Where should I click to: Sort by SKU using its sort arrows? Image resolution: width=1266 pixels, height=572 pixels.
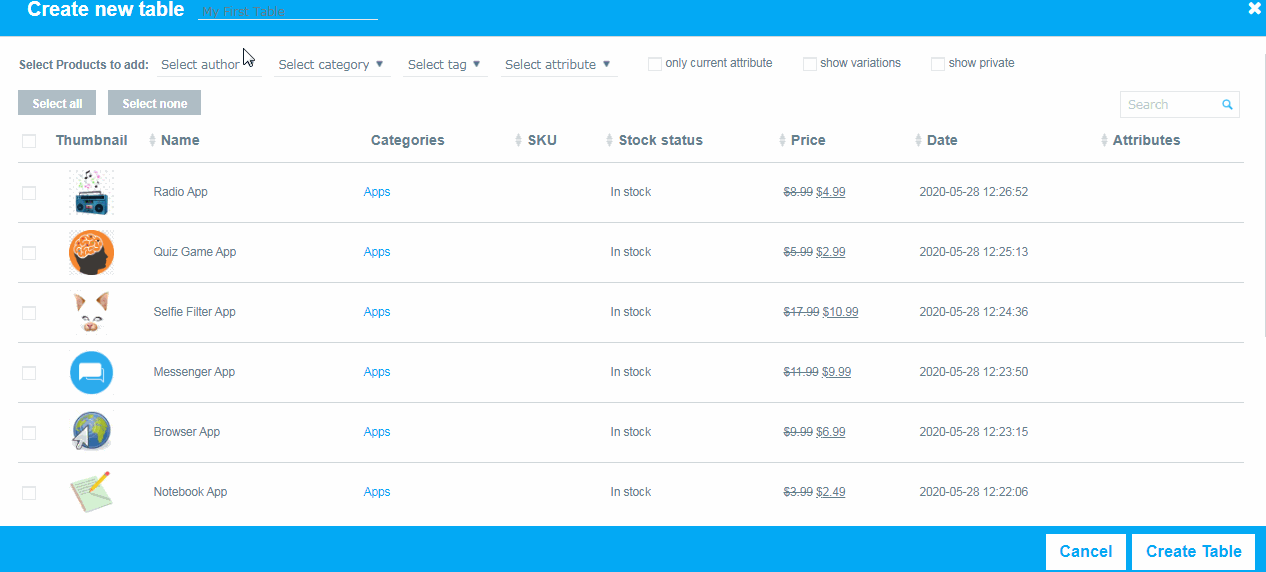[519, 140]
